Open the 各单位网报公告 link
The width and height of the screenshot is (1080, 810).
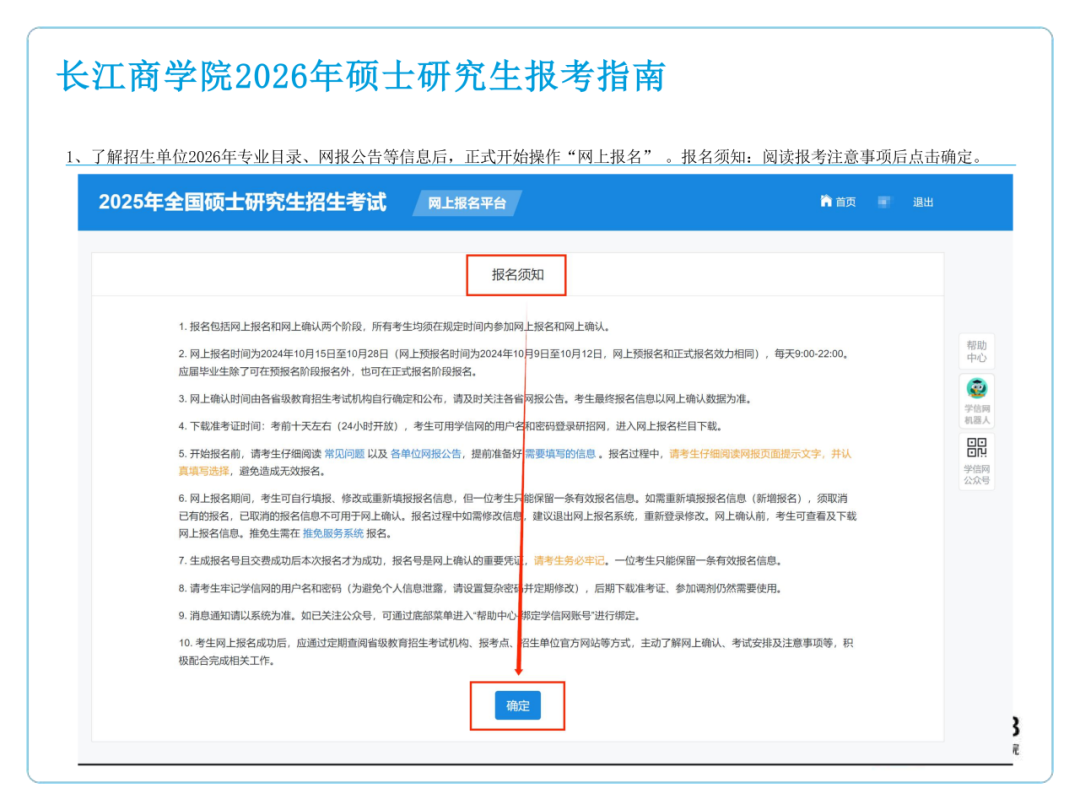coord(425,454)
